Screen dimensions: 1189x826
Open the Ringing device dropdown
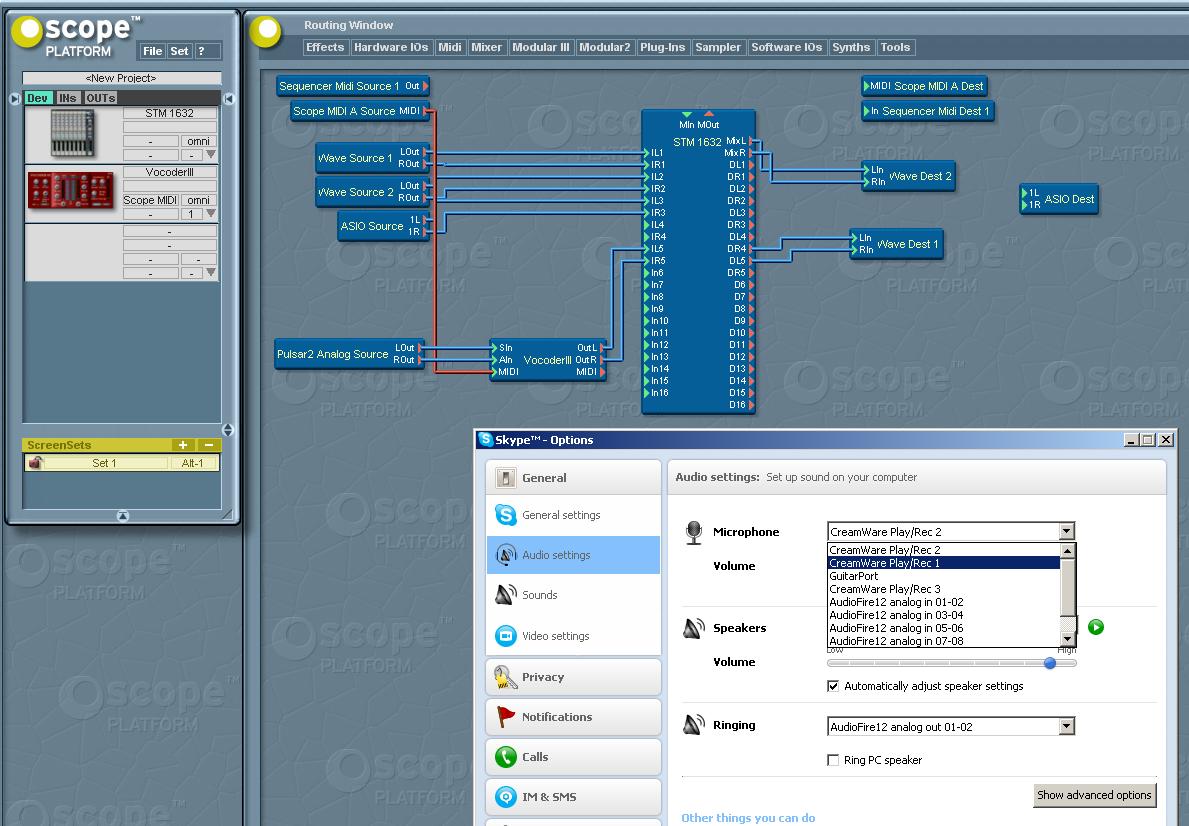(1066, 727)
